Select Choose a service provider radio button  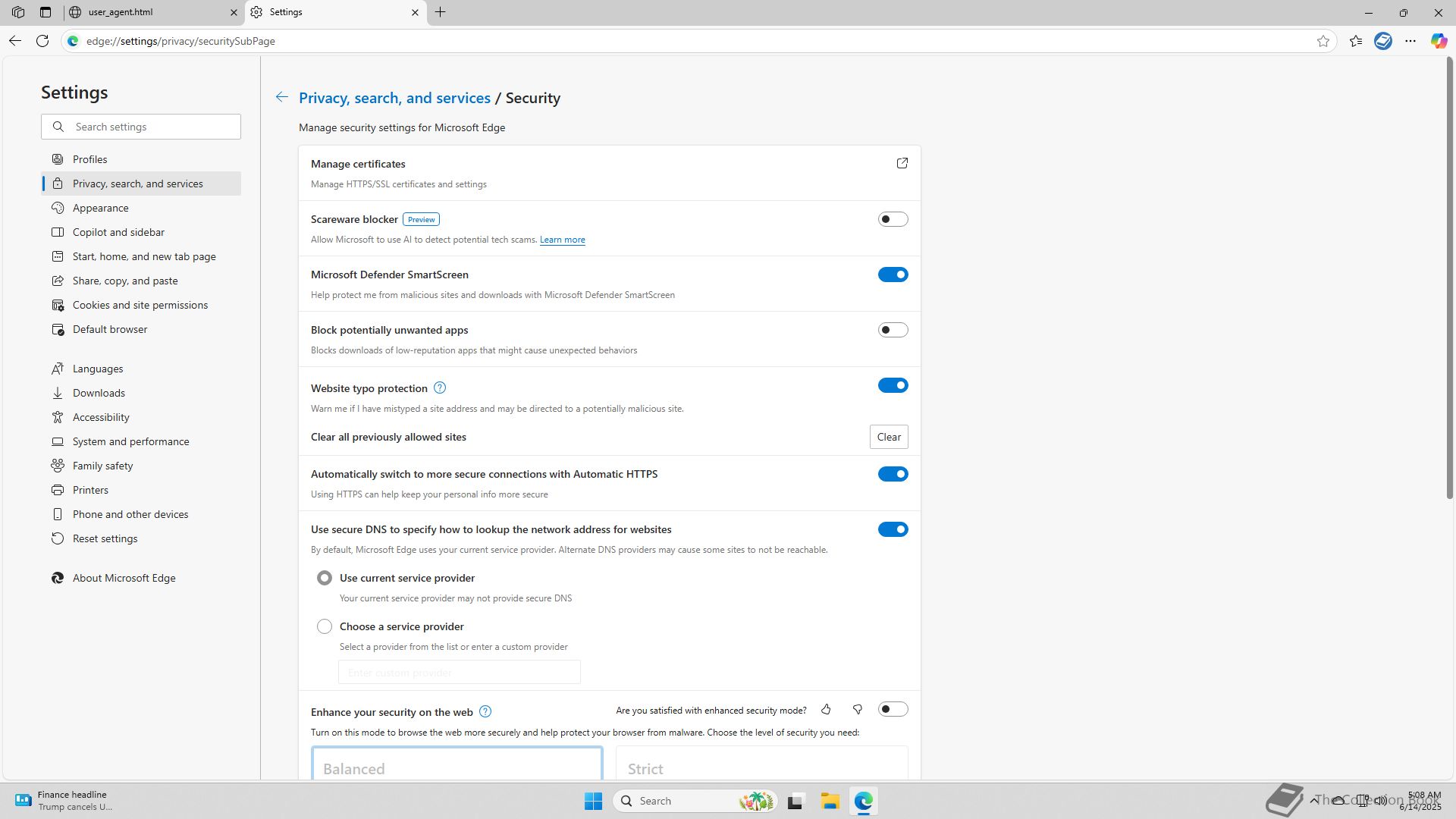click(x=325, y=626)
